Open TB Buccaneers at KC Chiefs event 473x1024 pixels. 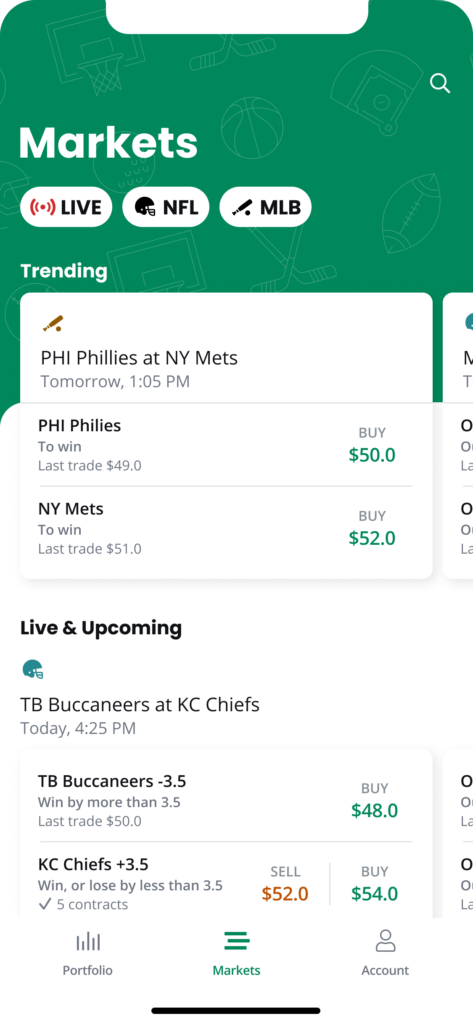tap(140, 705)
